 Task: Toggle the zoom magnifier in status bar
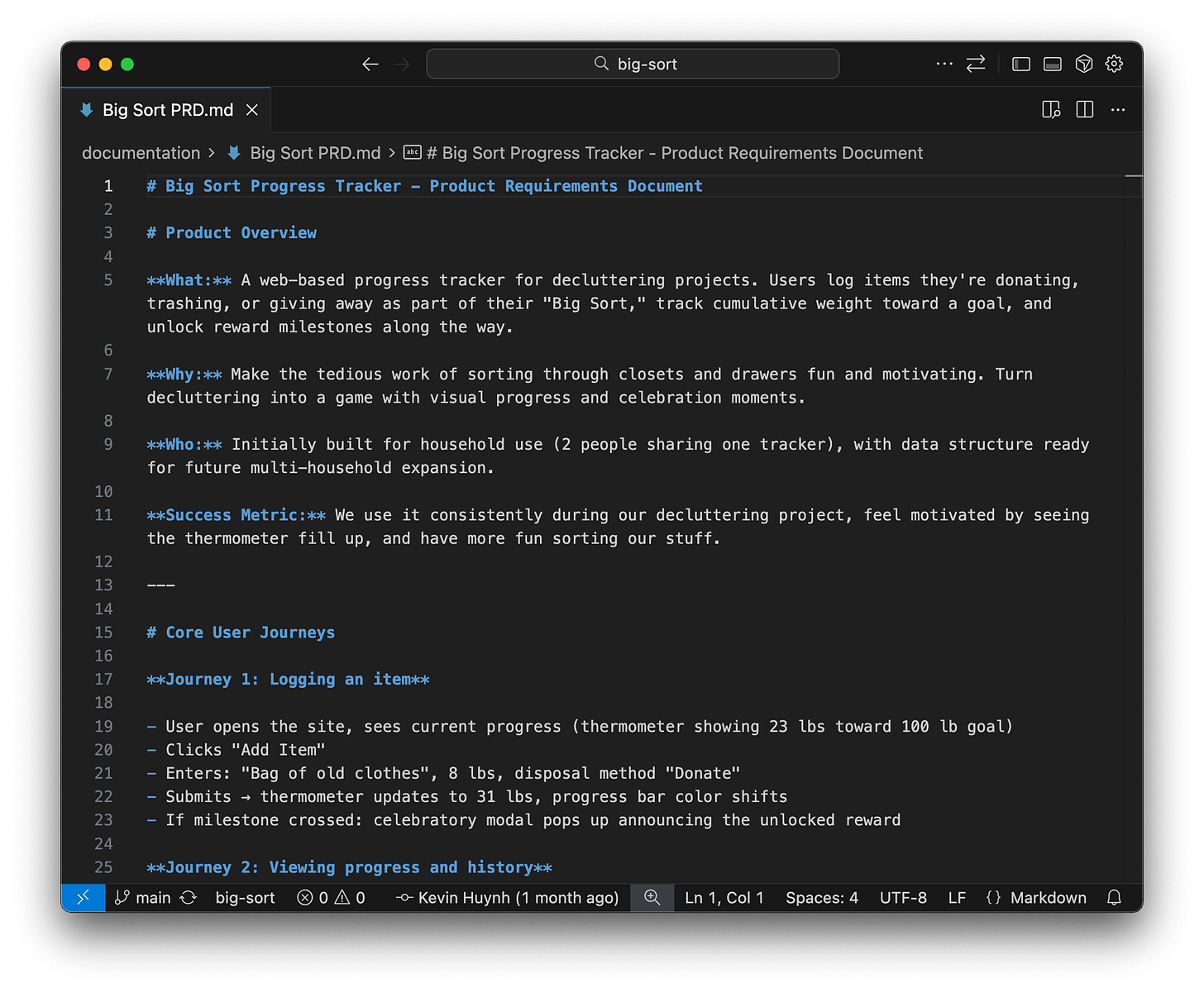[x=652, y=897]
